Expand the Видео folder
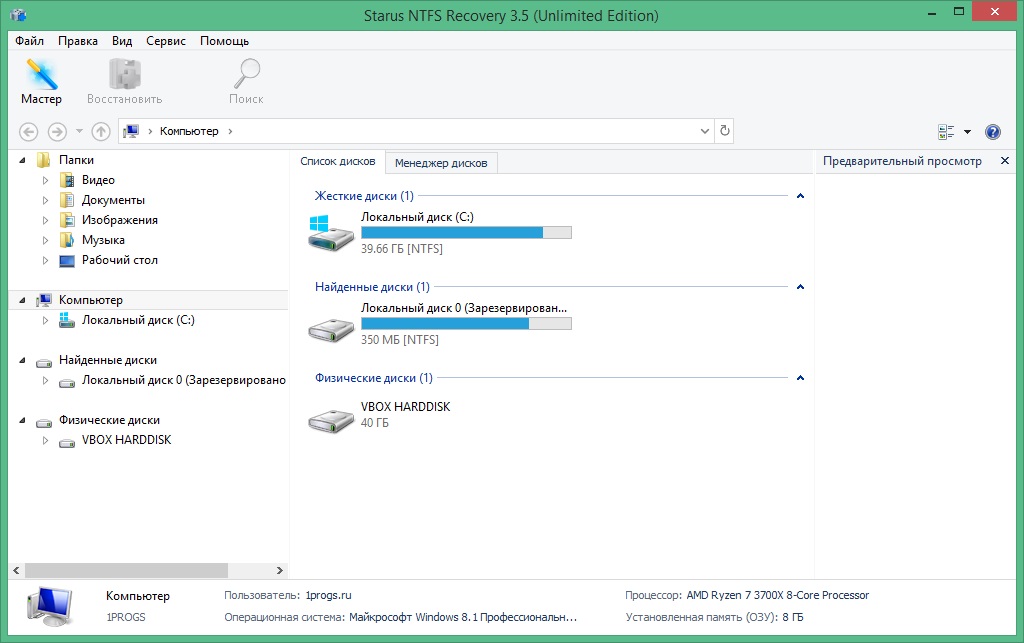 pos(45,180)
